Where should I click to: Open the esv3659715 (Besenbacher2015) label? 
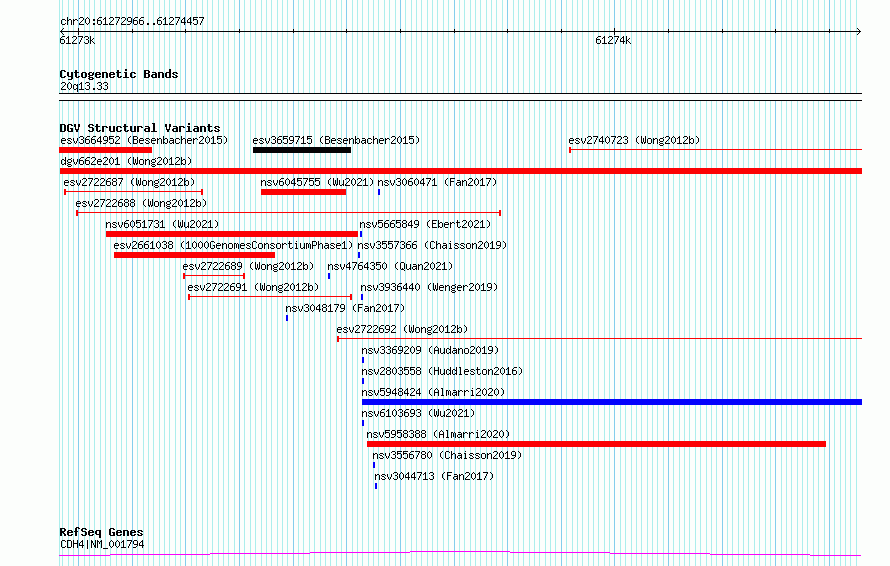click(336, 140)
